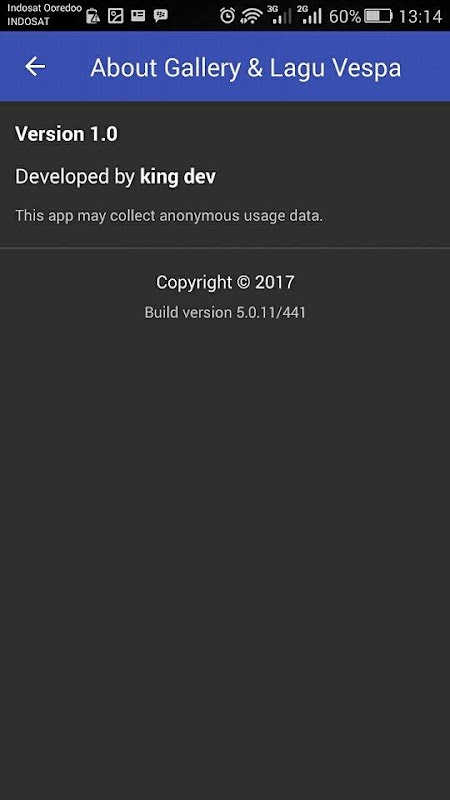Tap the news card notification icon
Viewport: 450px width, 800px height.
[x=138, y=15]
